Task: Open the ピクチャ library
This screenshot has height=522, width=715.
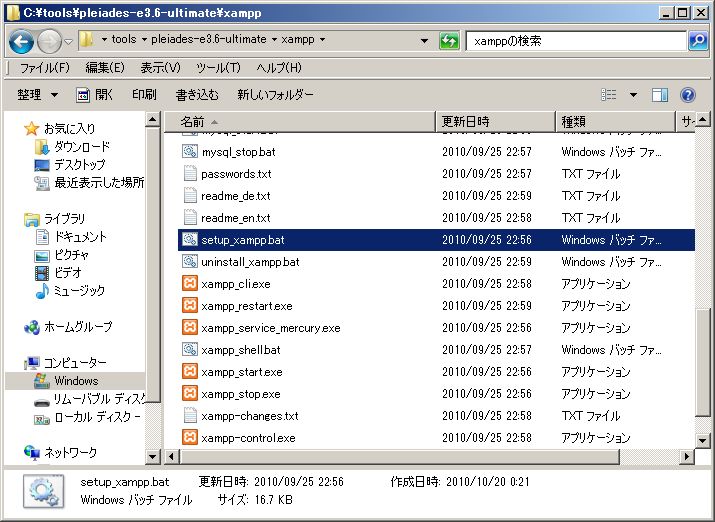Action: click(x=71, y=254)
